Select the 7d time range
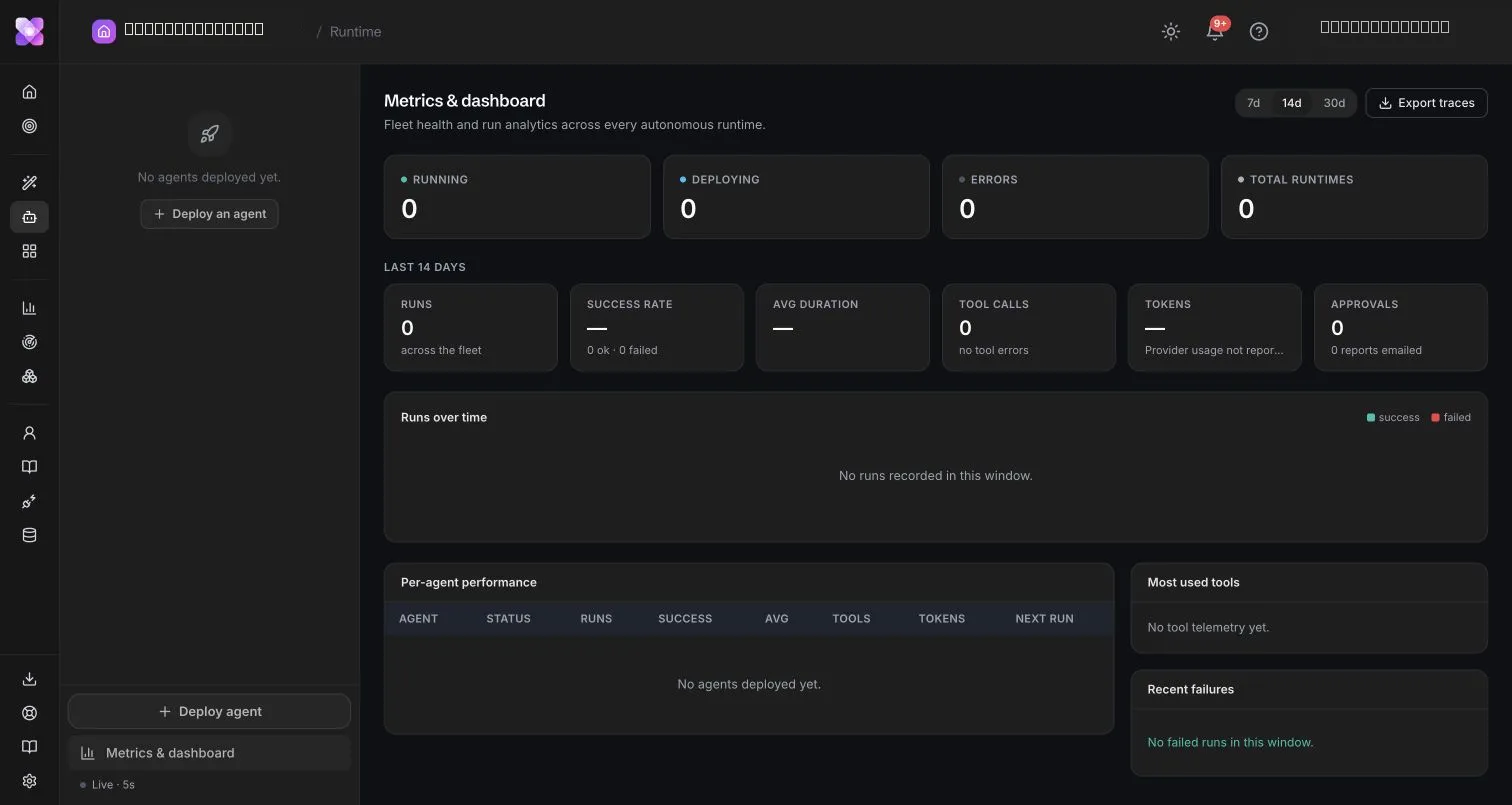The width and height of the screenshot is (1512, 805). tap(1253, 103)
